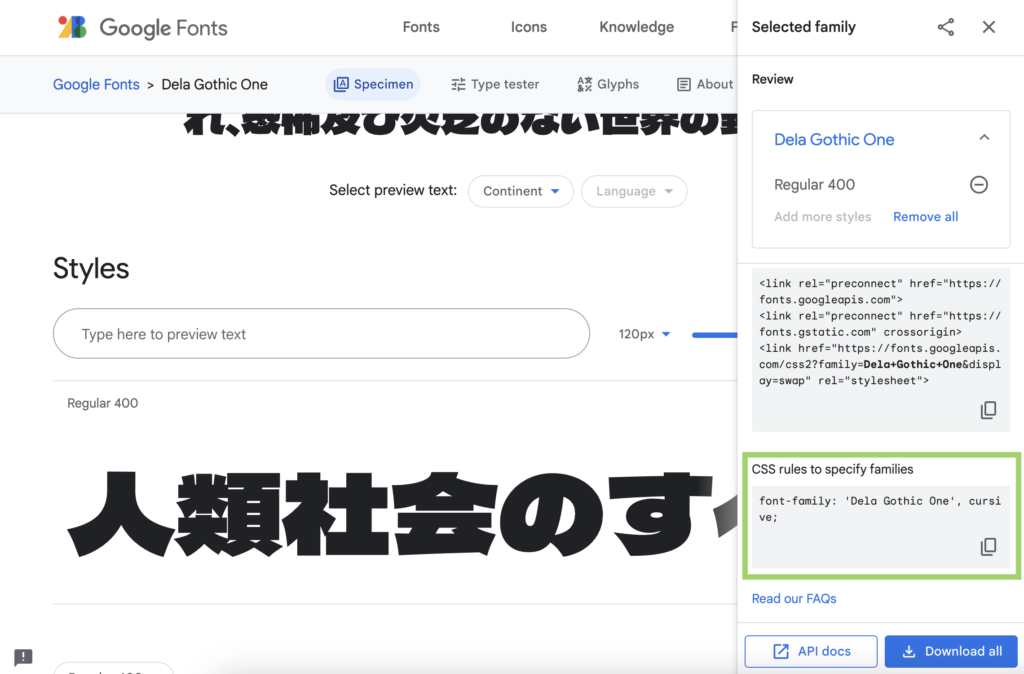Open the Knowledge menu item
The width and height of the screenshot is (1024, 674).
(636, 27)
